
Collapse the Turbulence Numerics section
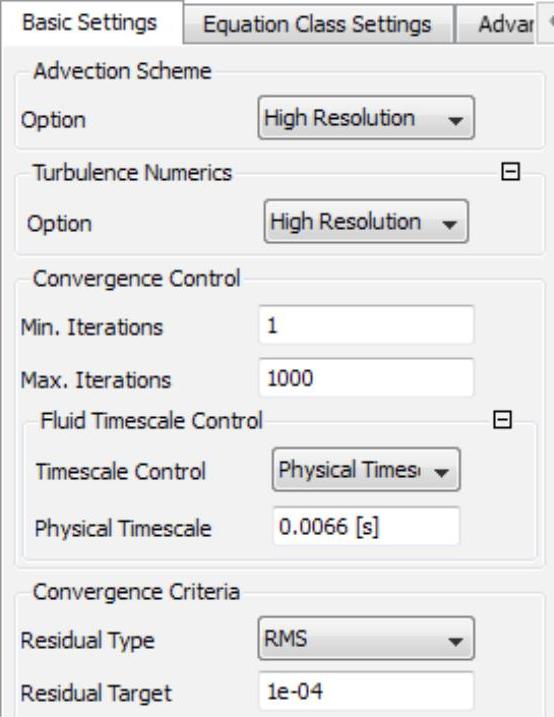tap(510, 172)
